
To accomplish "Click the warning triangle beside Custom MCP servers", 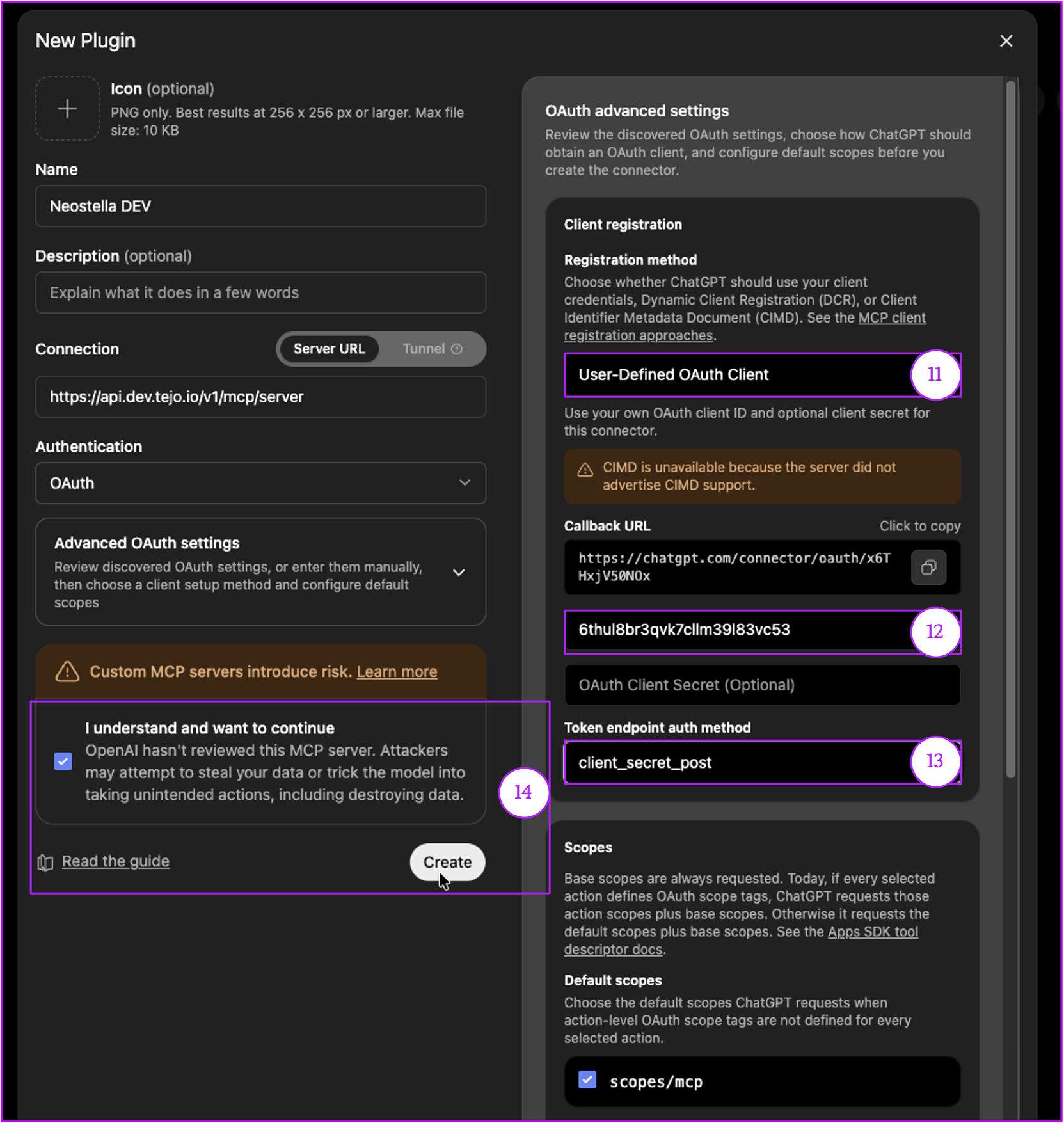I will pyautogui.click(x=67, y=671).
